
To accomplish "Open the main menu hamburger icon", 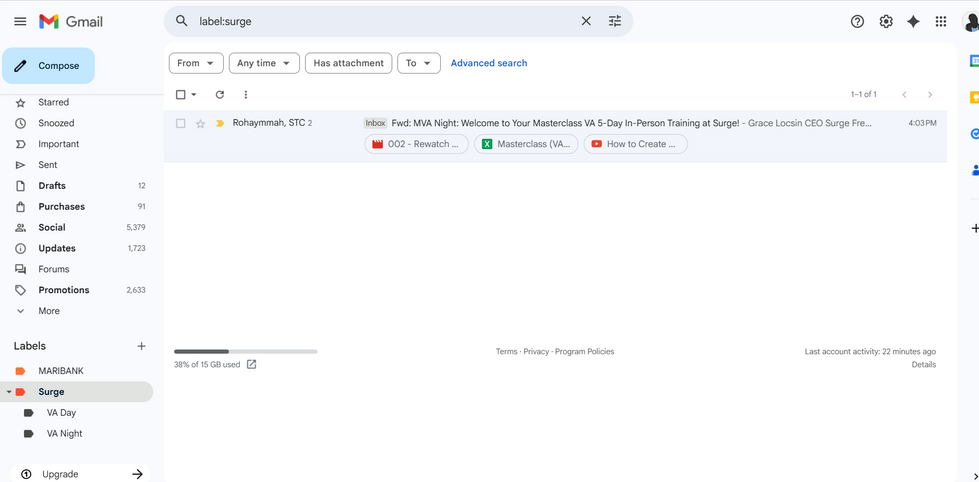I will coord(21,21).
